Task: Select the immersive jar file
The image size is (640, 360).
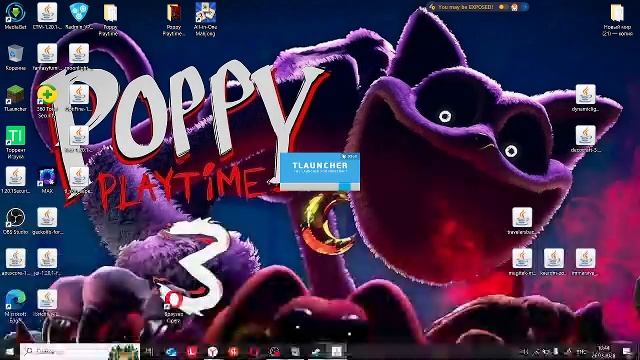Action: (x=585, y=262)
